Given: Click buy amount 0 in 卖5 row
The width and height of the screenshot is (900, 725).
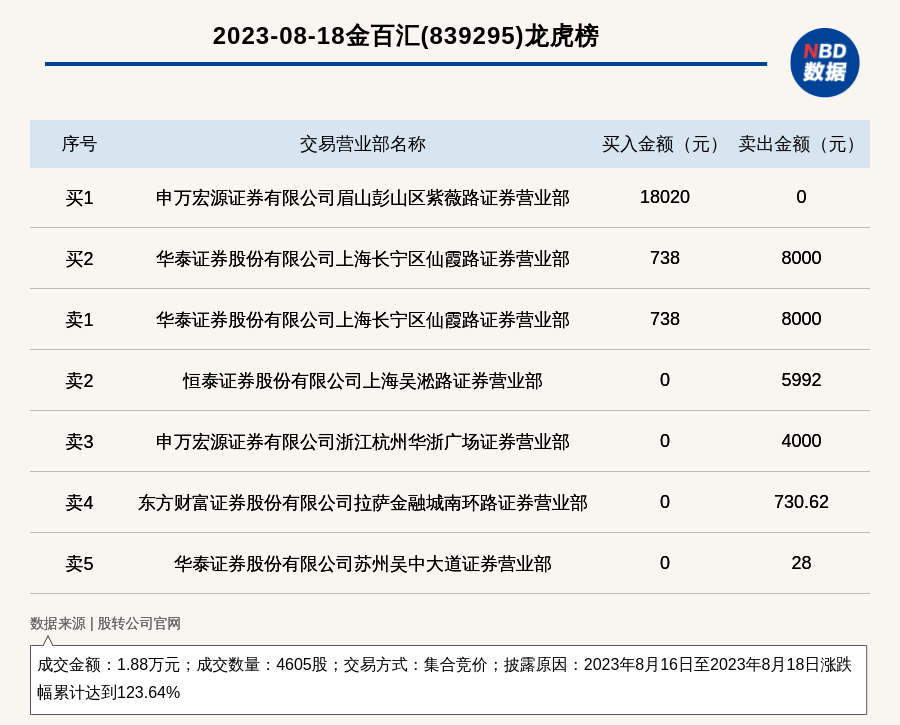Looking at the screenshot, I should point(665,563).
